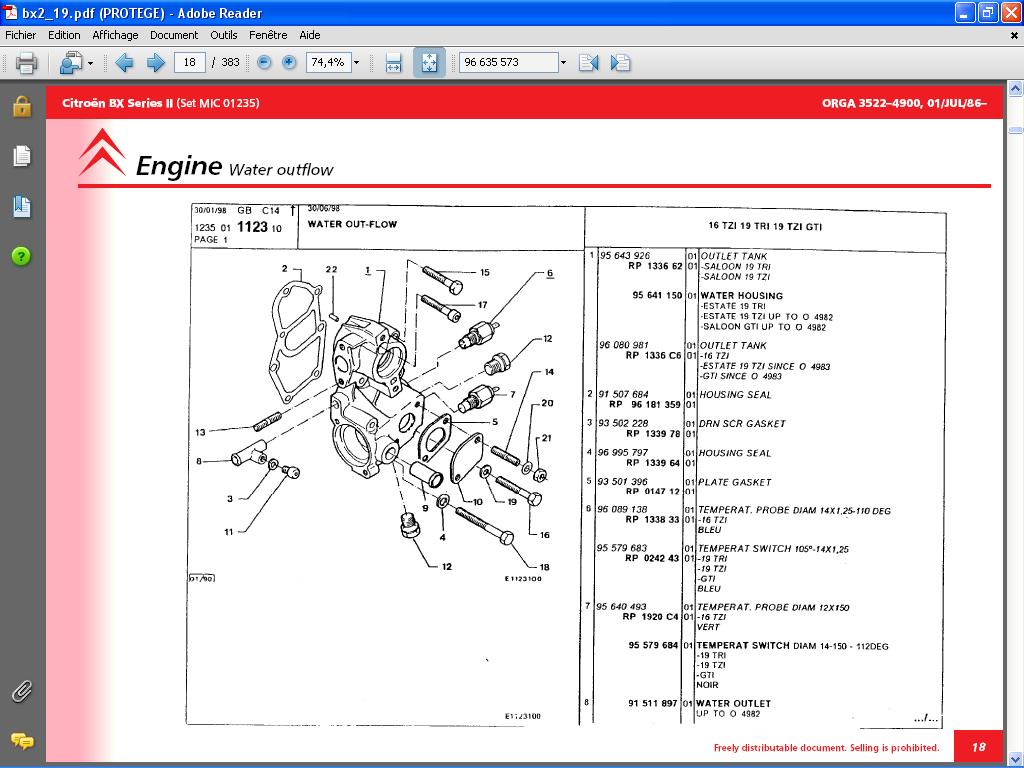Screen dimensions: 1024x768
Task: Open the green help question mark panel
Action: click(21, 256)
